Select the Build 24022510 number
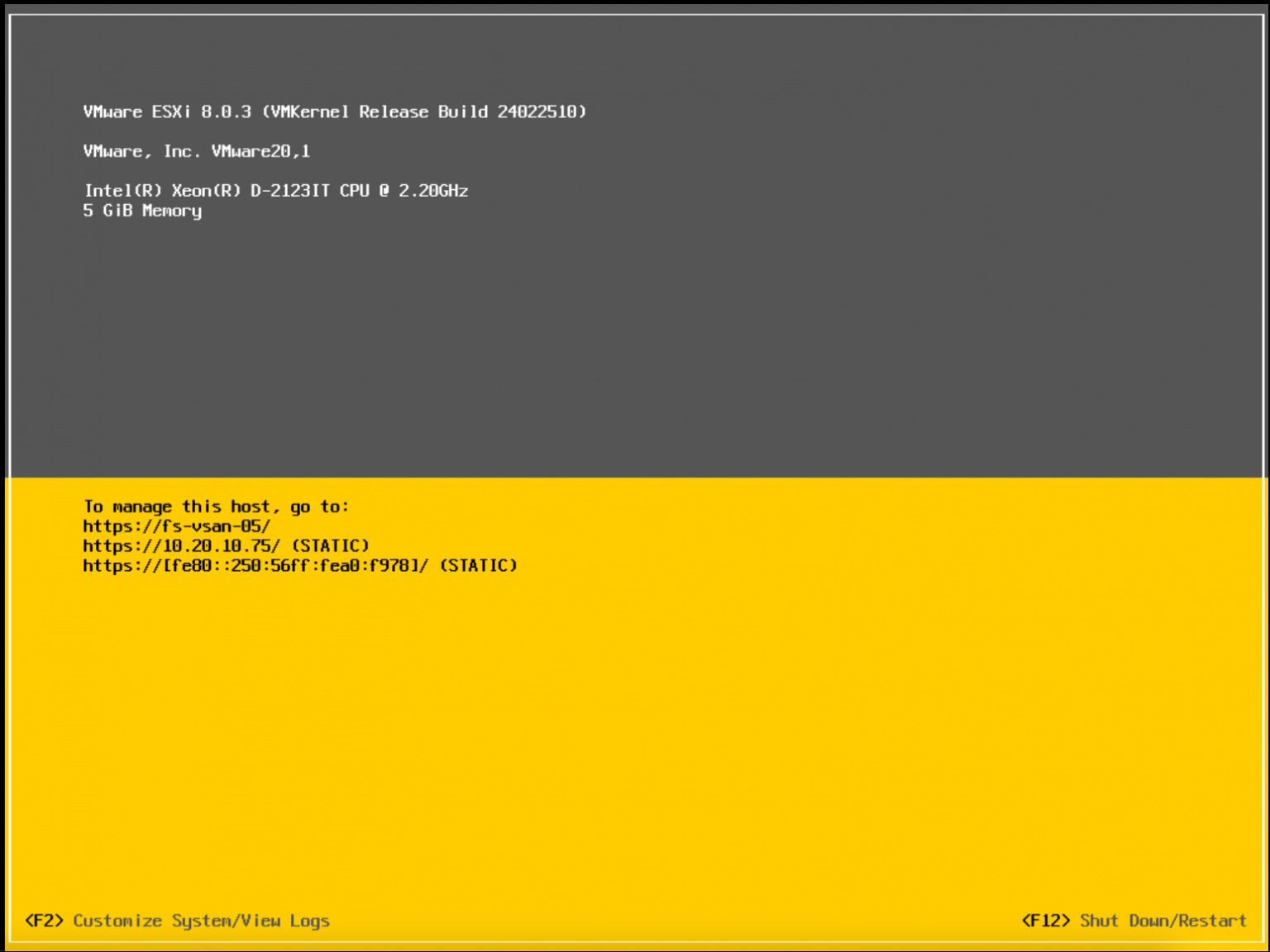1270x952 pixels. click(x=537, y=112)
